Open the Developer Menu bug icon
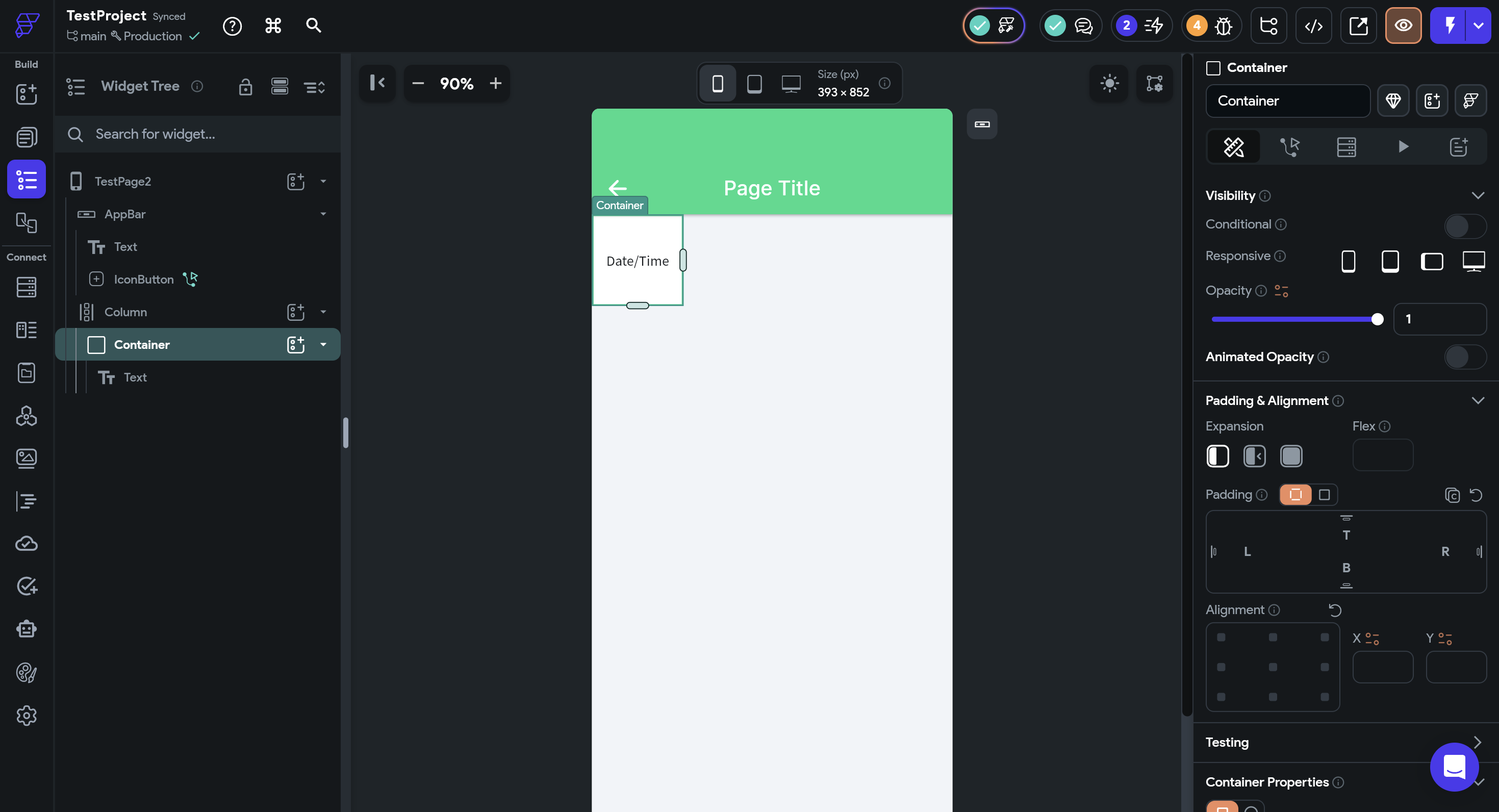The width and height of the screenshot is (1499, 812). tap(1223, 26)
